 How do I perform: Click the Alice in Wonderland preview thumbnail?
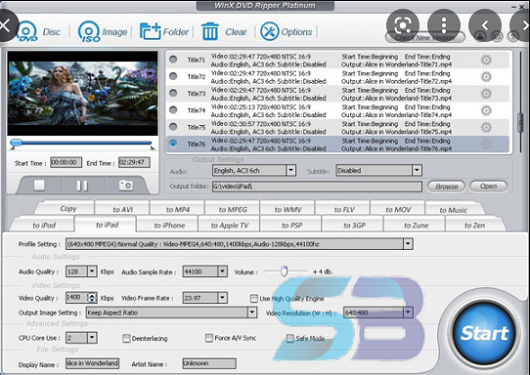(x=82, y=94)
